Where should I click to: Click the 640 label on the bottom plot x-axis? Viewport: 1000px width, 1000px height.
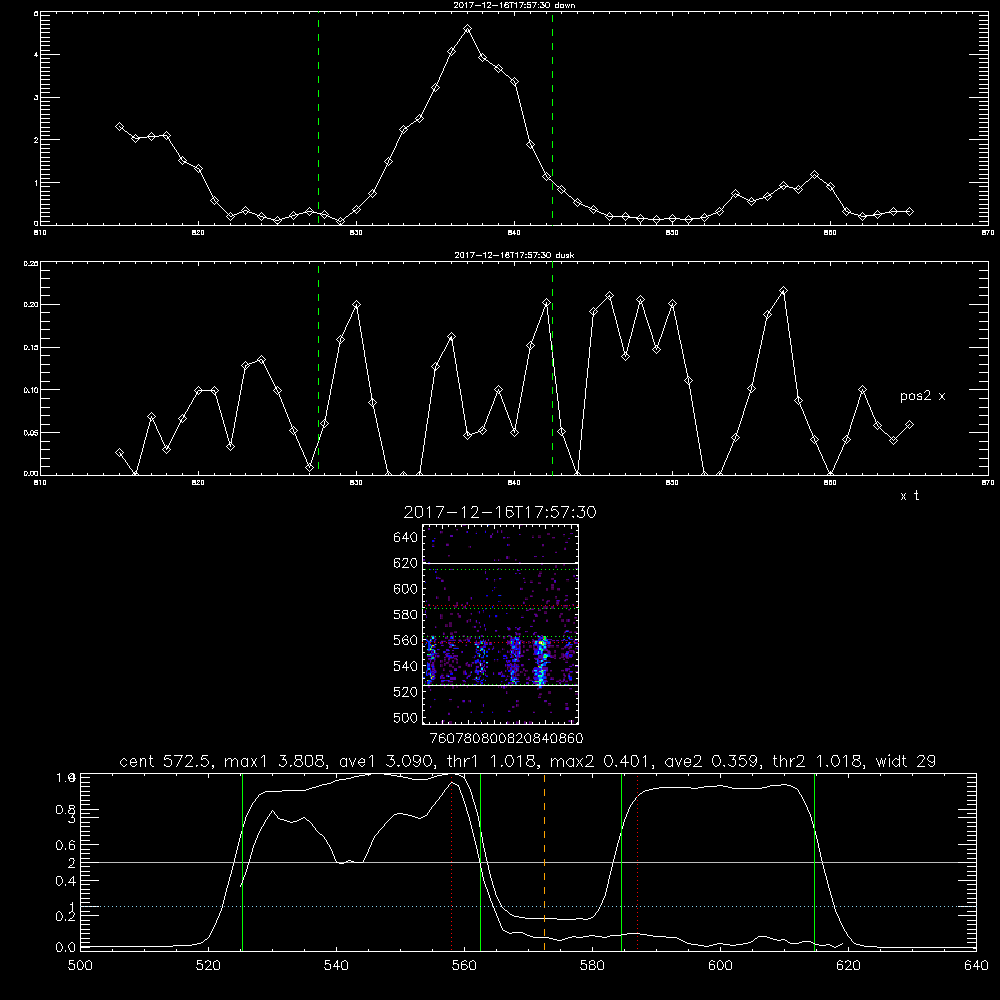(976, 966)
